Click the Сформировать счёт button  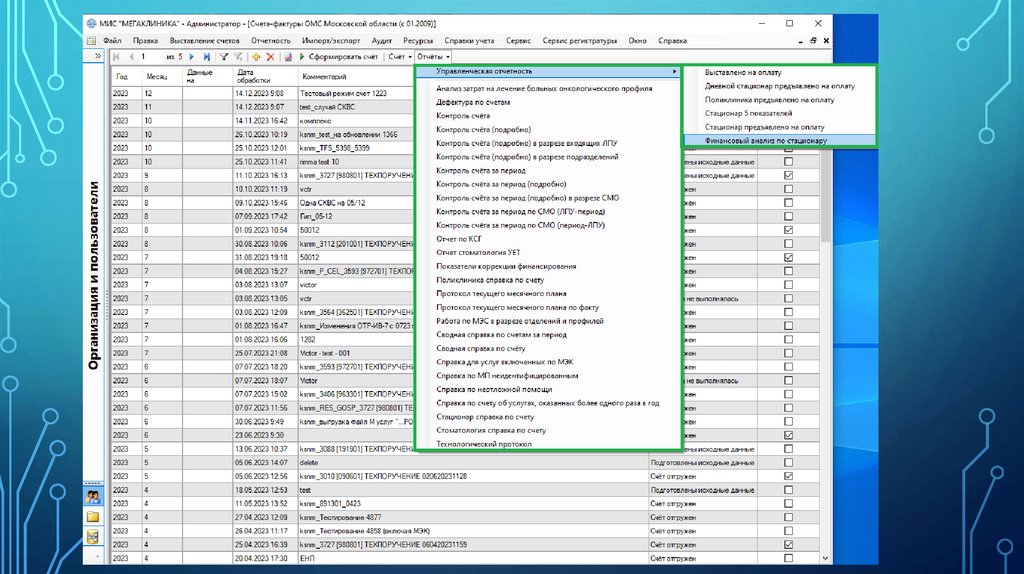tap(338, 57)
